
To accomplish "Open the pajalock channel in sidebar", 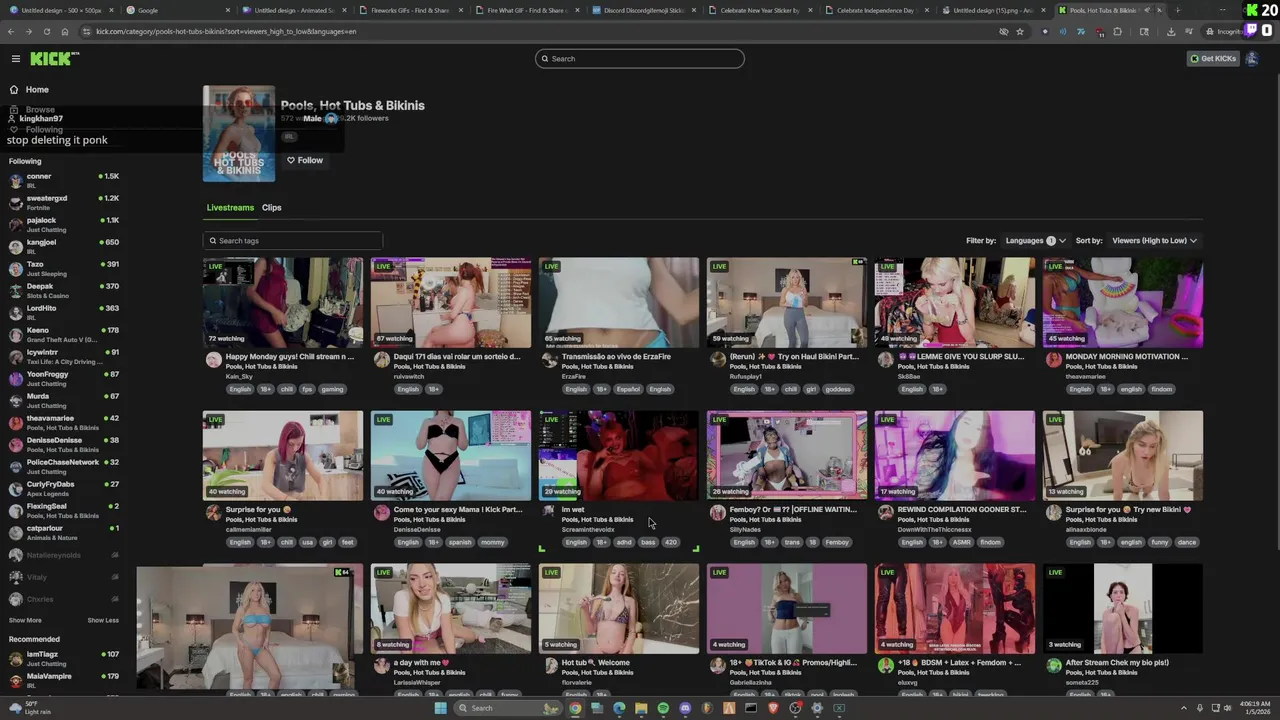I will coord(64,225).
